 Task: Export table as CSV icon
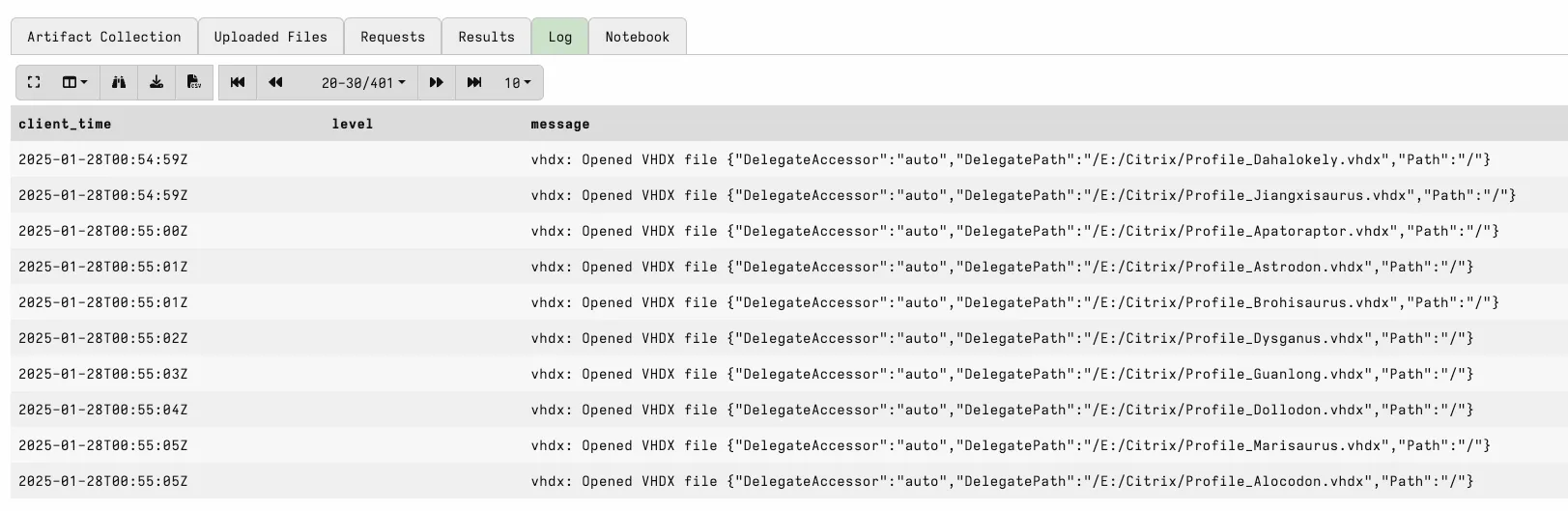(194, 83)
